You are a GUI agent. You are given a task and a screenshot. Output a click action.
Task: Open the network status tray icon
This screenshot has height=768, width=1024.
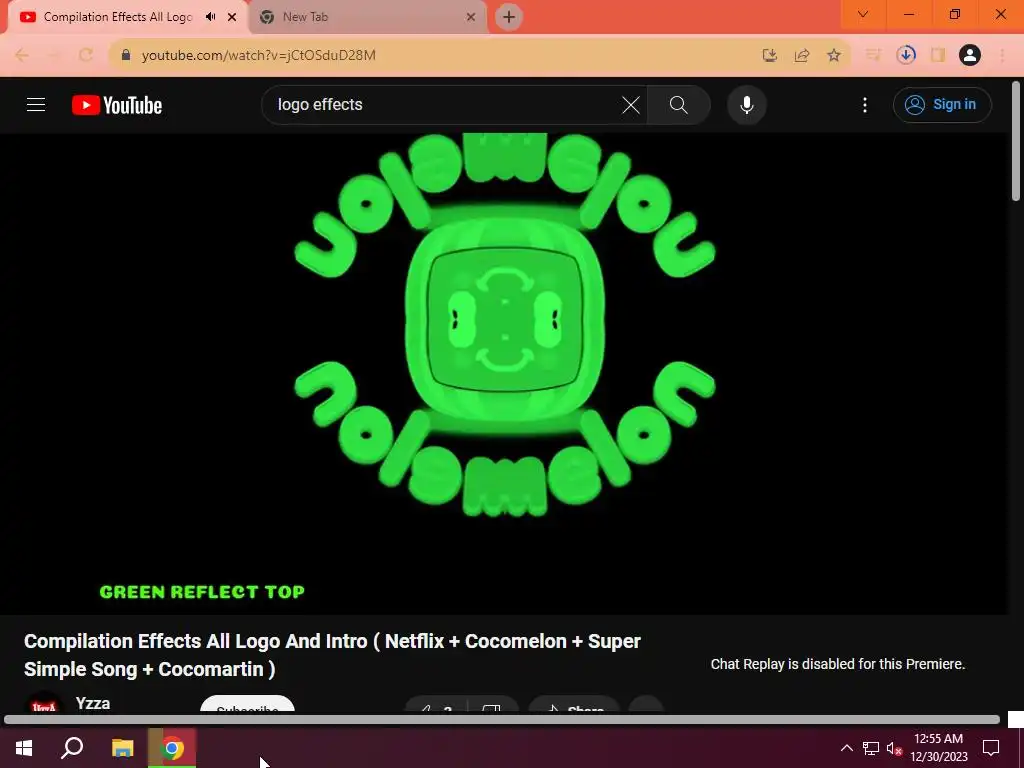[871, 748]
